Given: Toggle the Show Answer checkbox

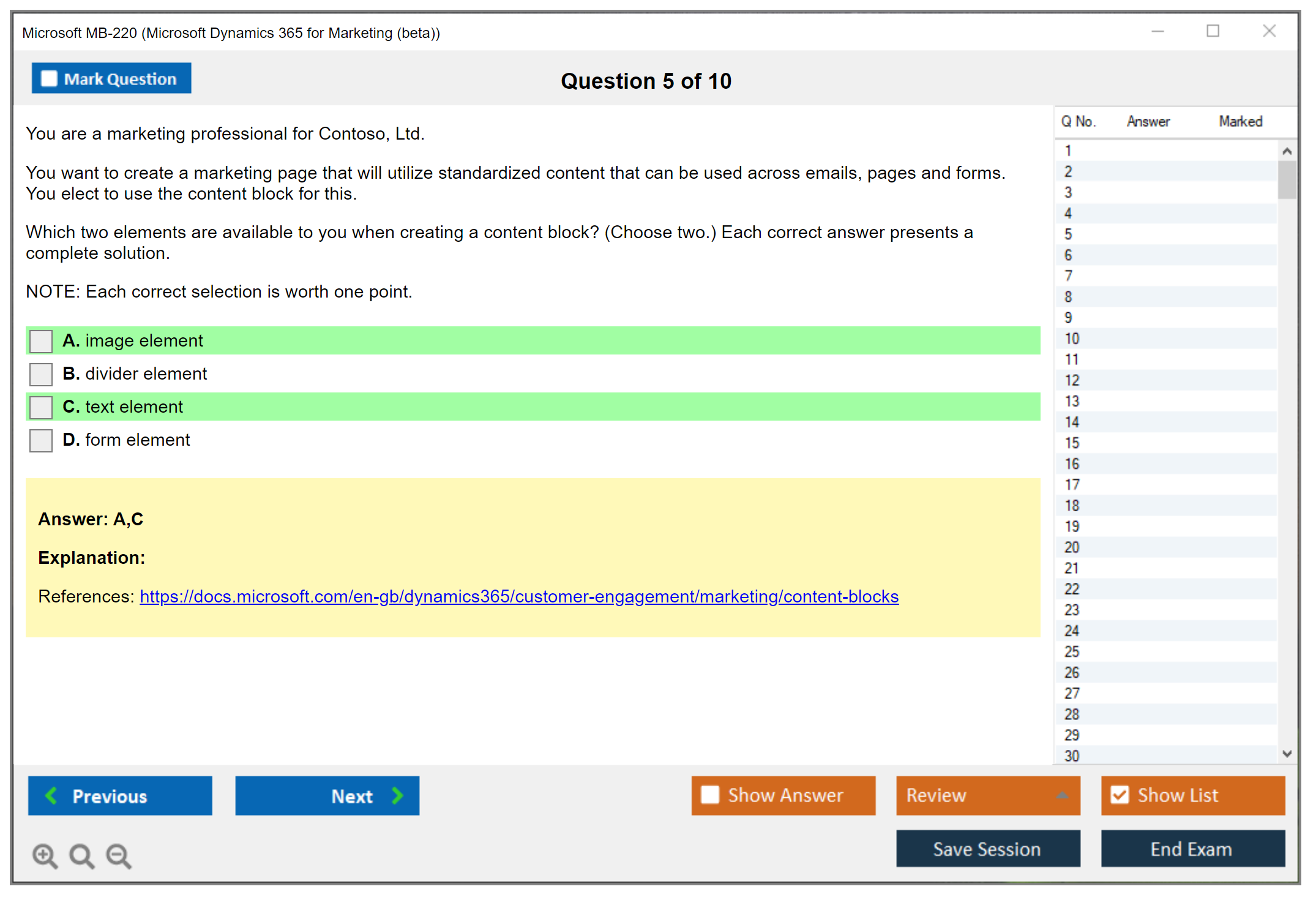Looking at the screenshot, I should pos(710,795).
